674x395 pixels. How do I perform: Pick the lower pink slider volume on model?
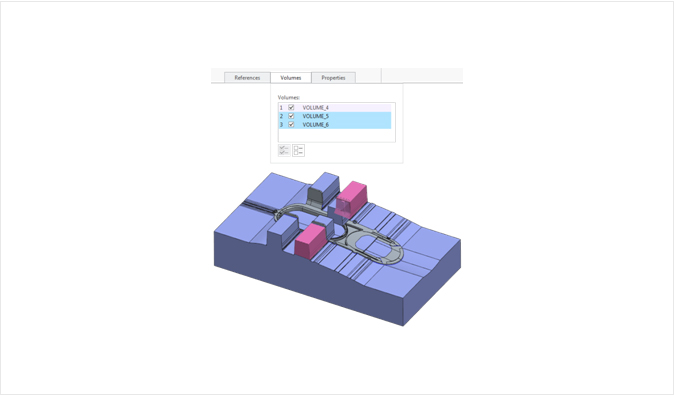point(310,242)
